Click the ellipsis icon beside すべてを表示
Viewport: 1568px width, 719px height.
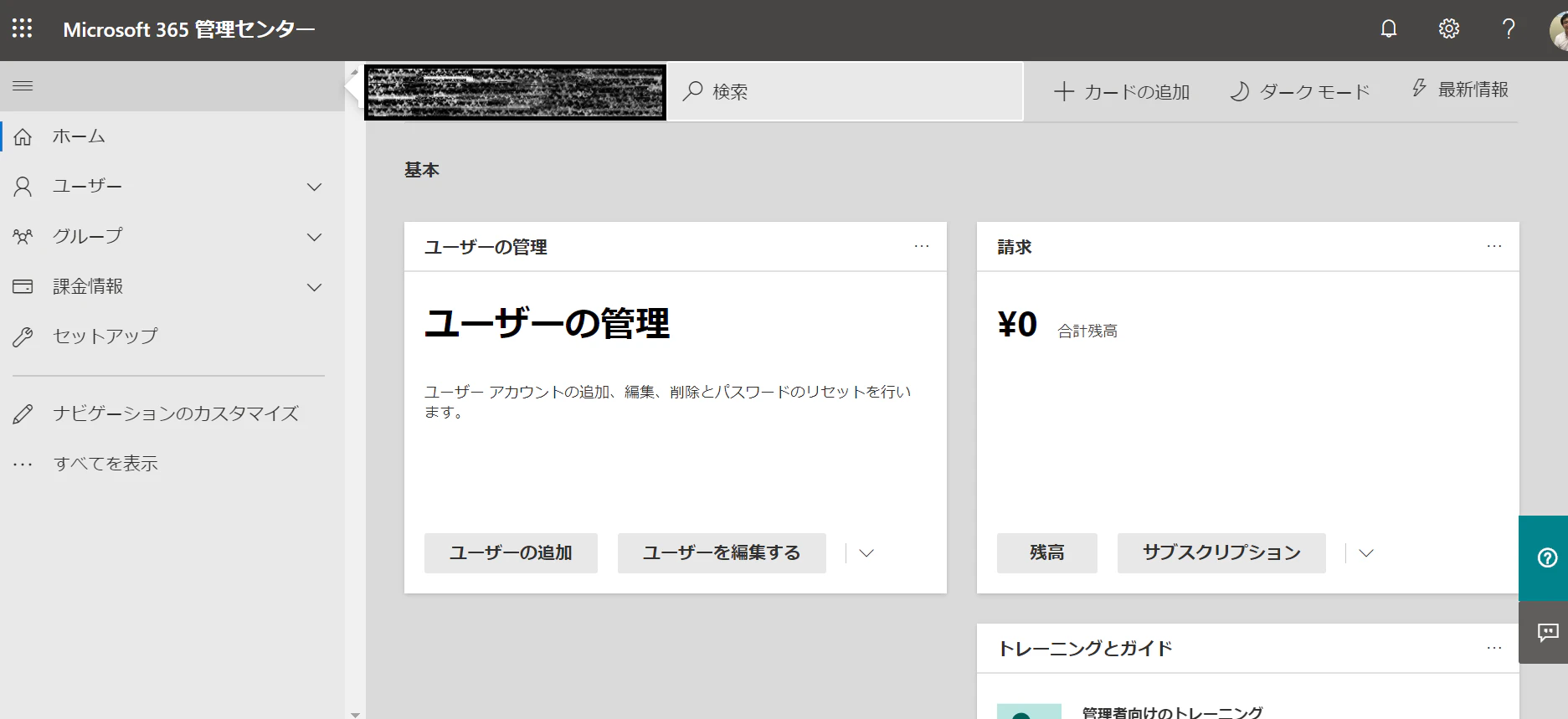[x=23, y=464]
